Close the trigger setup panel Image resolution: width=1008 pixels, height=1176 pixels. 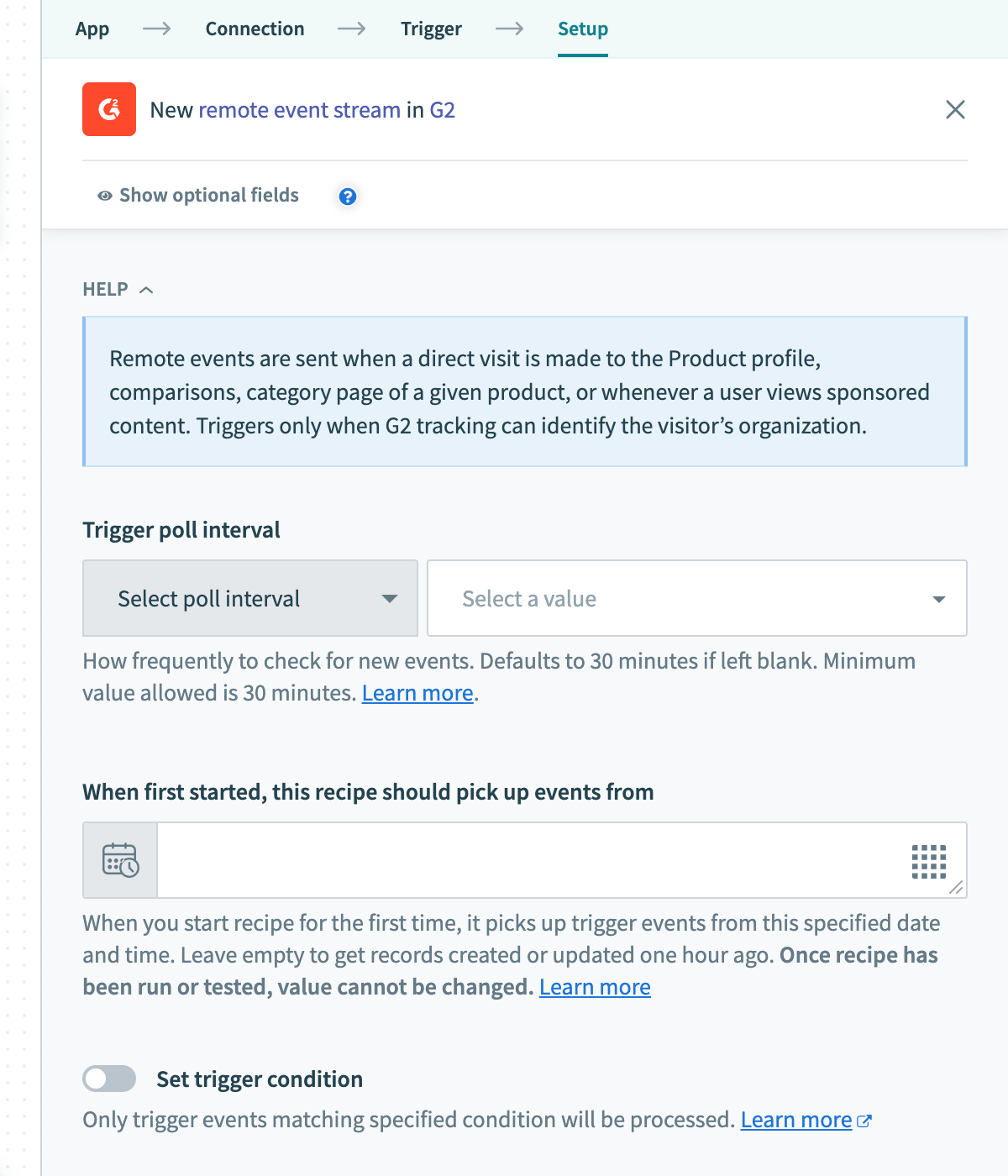point(955,110)
